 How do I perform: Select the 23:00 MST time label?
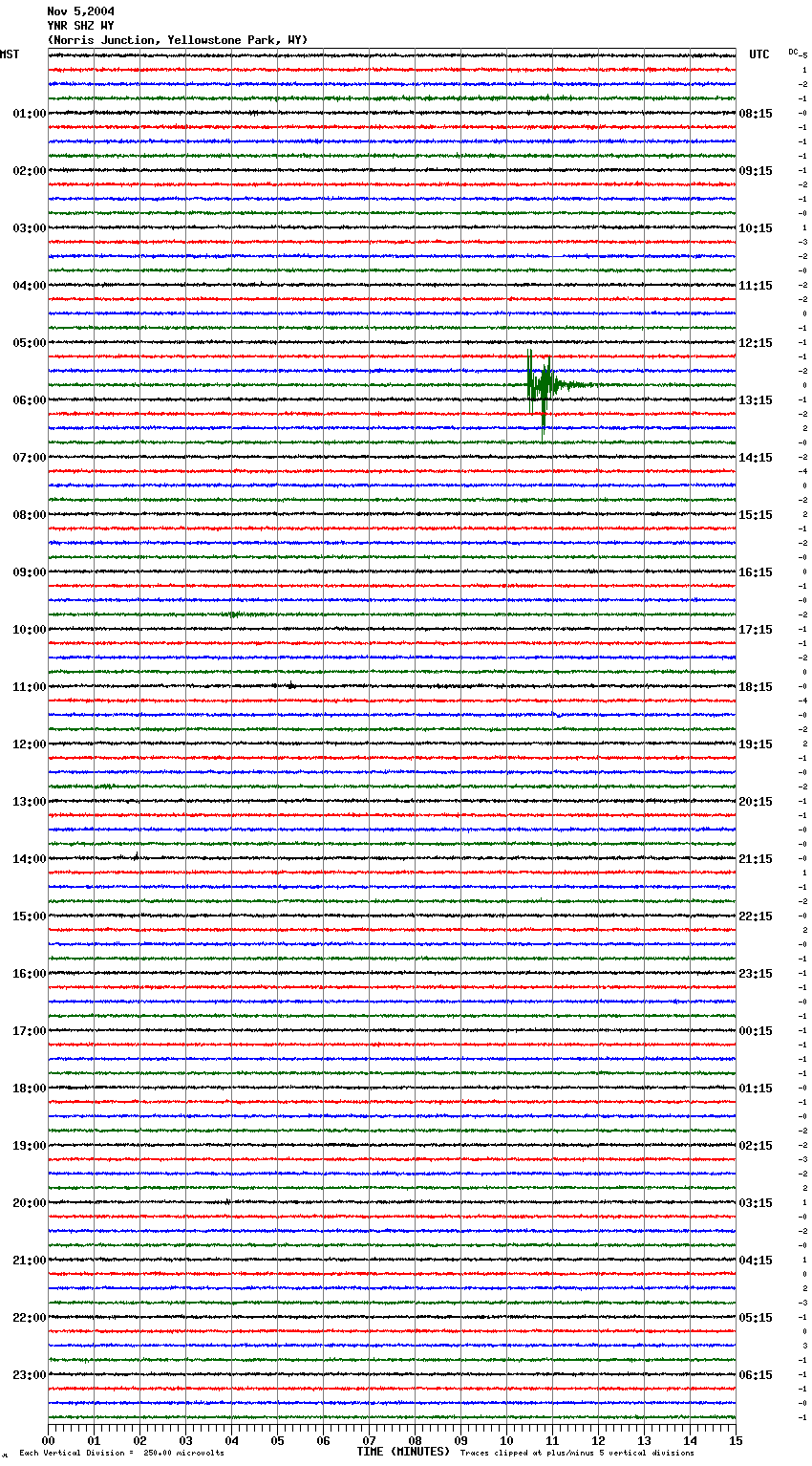pos(30,1375)
